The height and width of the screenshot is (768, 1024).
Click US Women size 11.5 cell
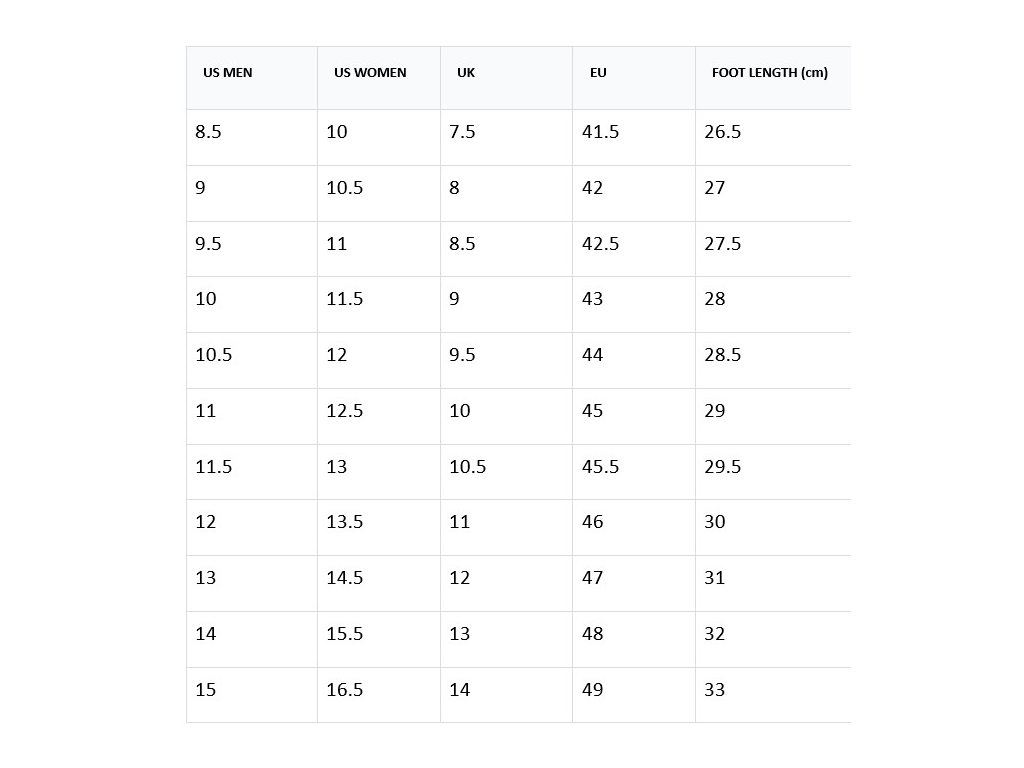[x=345, y=299]
